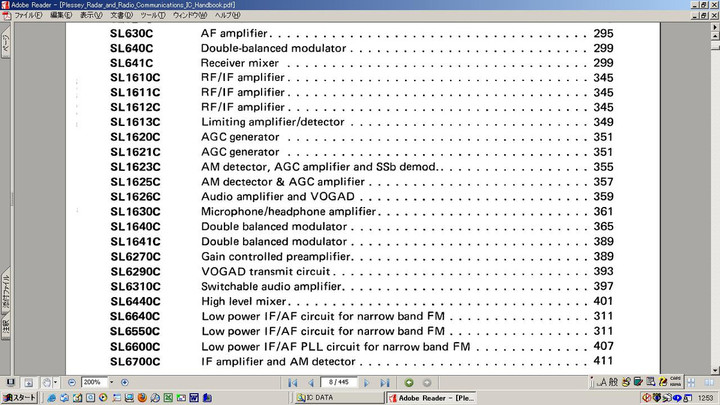This screenshot has width=720, height=405.
Task: Click the zoom in plus button
Action: click(124, 382)
